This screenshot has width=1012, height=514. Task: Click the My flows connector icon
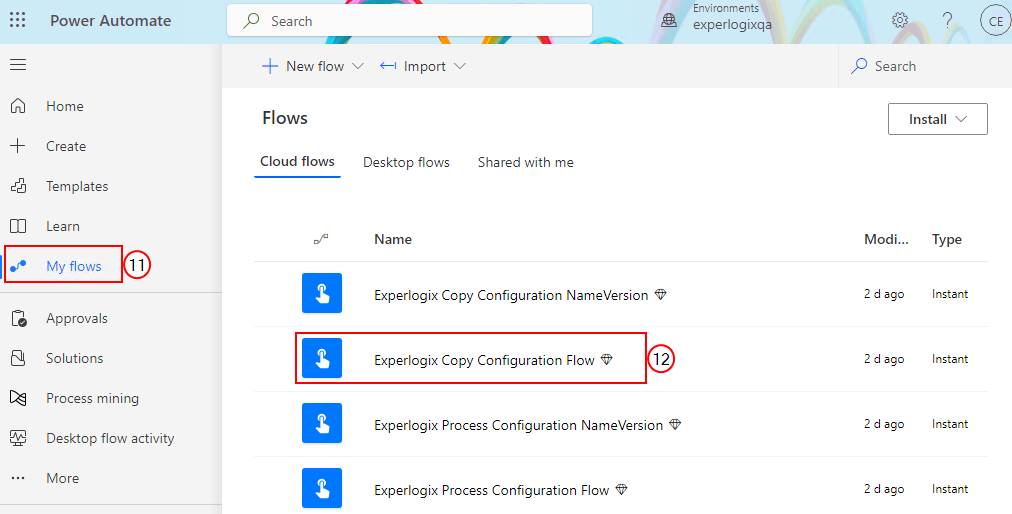pos(18,266)
